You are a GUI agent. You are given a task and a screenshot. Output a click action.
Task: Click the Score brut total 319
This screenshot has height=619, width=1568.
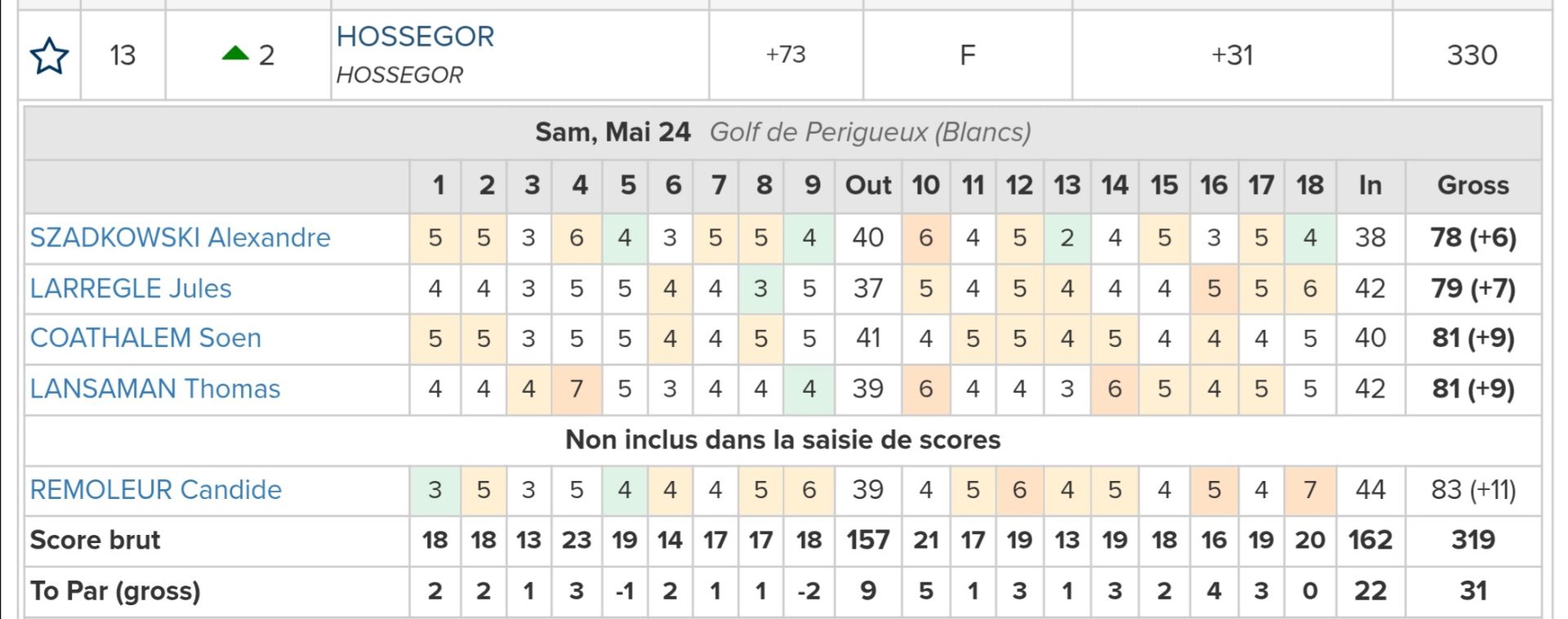coord(1472,540)
